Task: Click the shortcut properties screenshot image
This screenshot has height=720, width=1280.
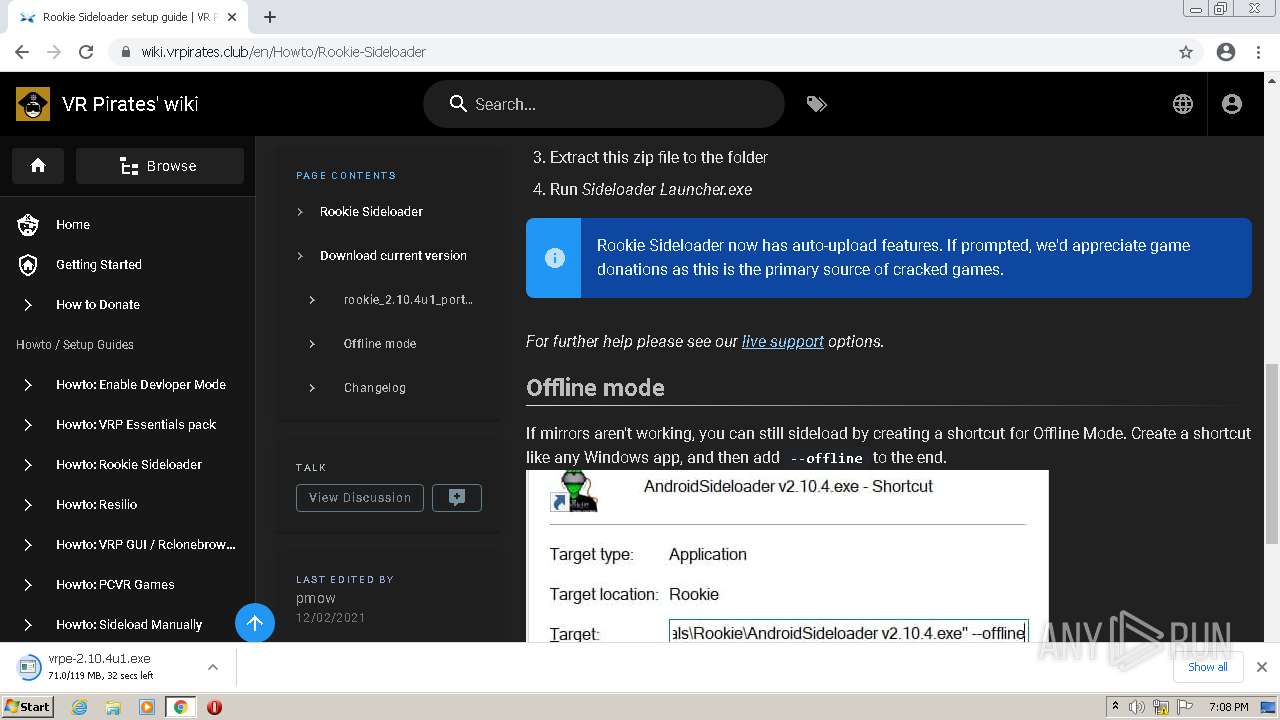Action: point(787,556)
